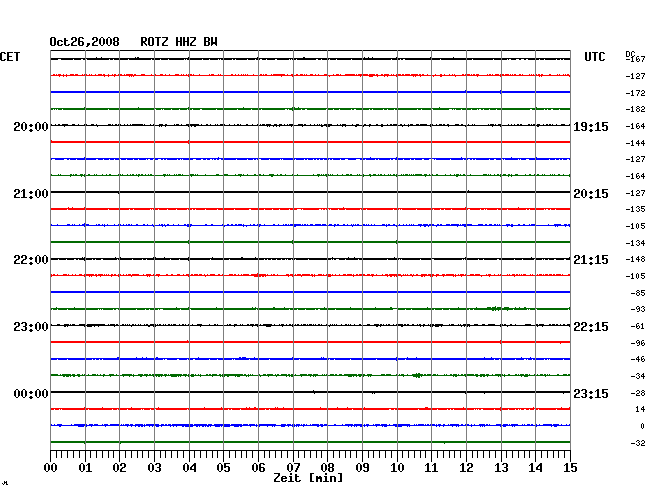Image resolution: width=650 pixels, height=494 pixels.
Task: Select DC value -148
Action: coord(635,259)
